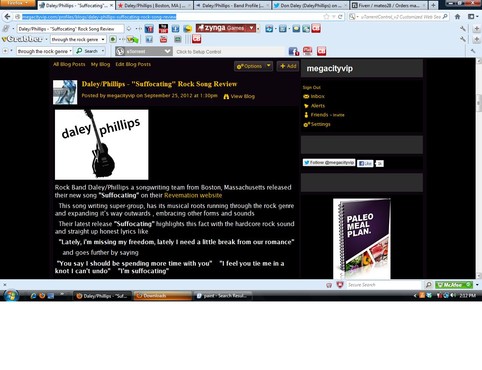Expand the Zynga Games dropdown arrow
Screen dimensions: 482x370
[252, 28]
